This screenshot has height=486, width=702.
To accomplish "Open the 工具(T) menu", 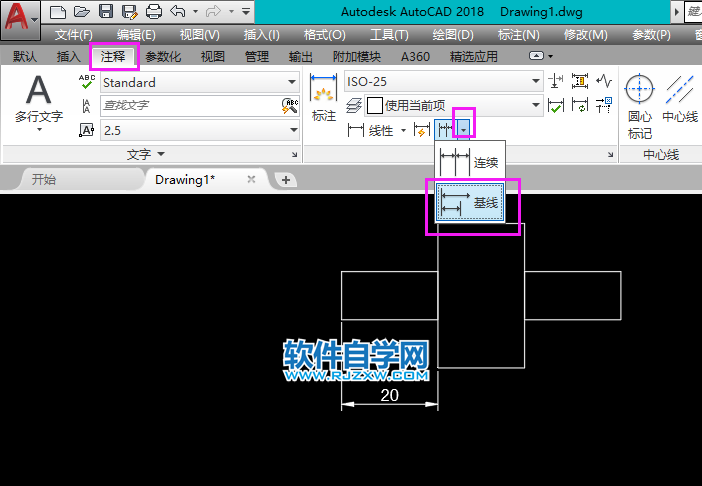I will 389,34.
